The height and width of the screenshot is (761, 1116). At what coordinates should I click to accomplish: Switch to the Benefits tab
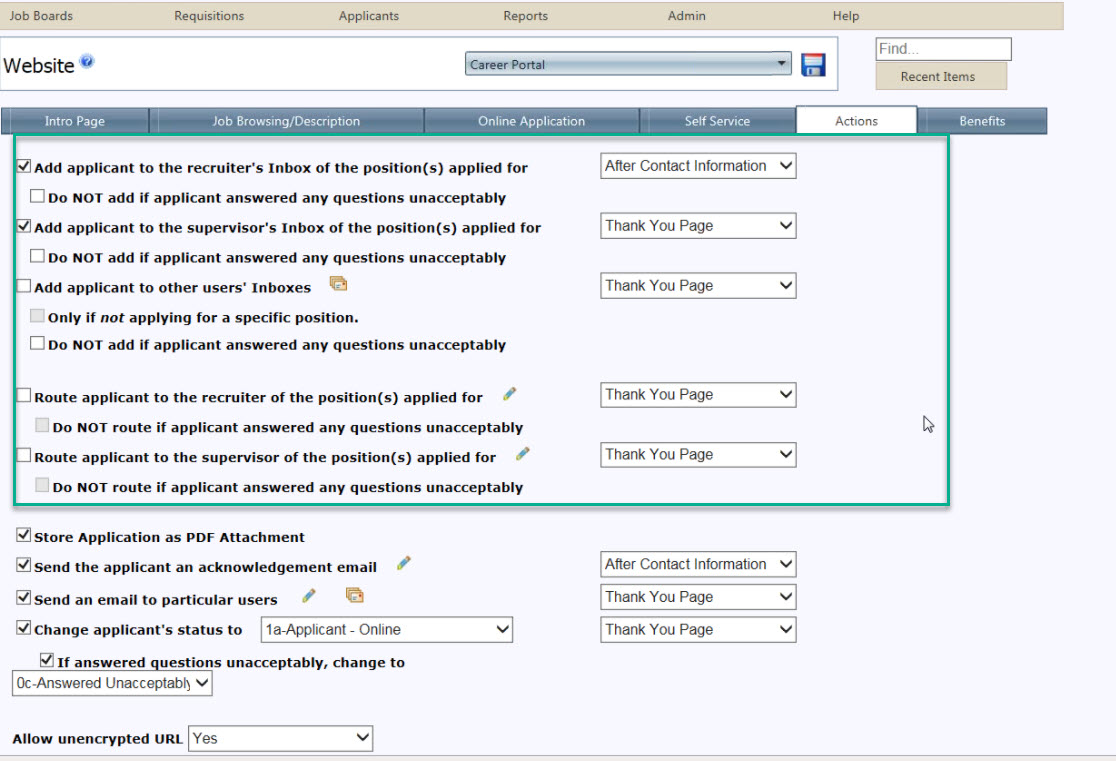pos(981,121)
